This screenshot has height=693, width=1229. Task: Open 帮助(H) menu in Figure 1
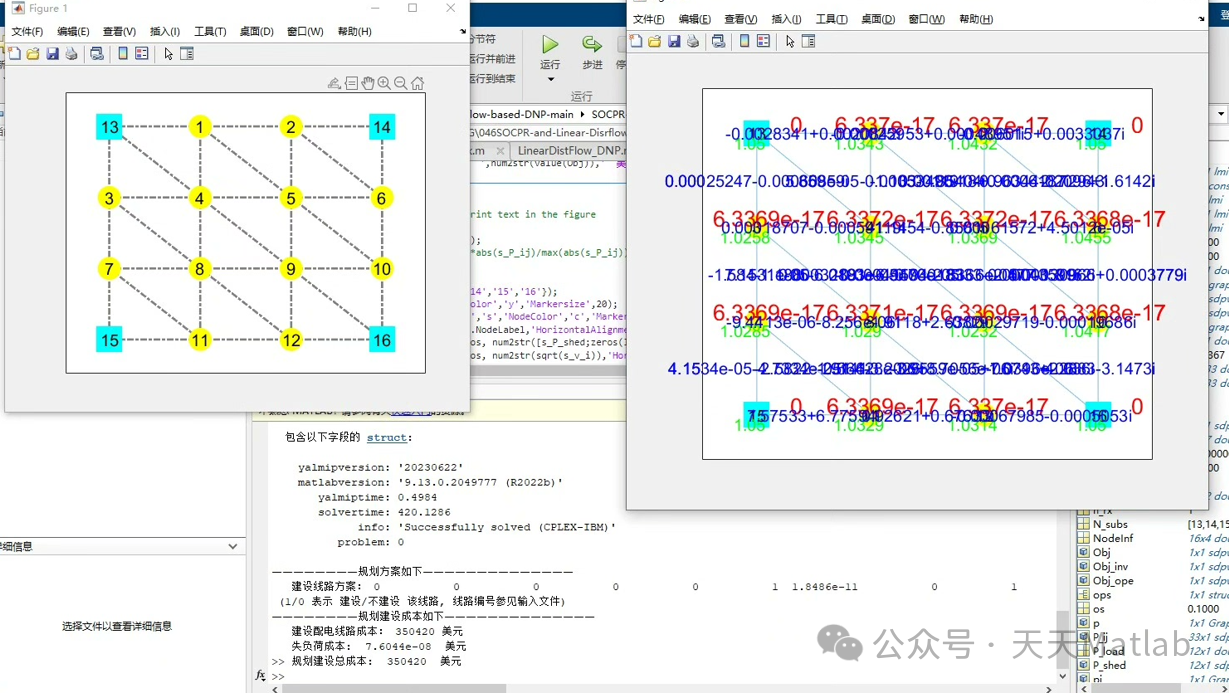(354, 31)
